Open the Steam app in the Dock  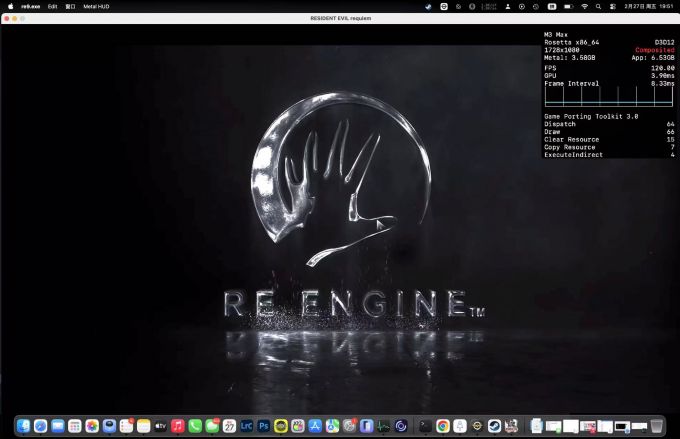494,426
